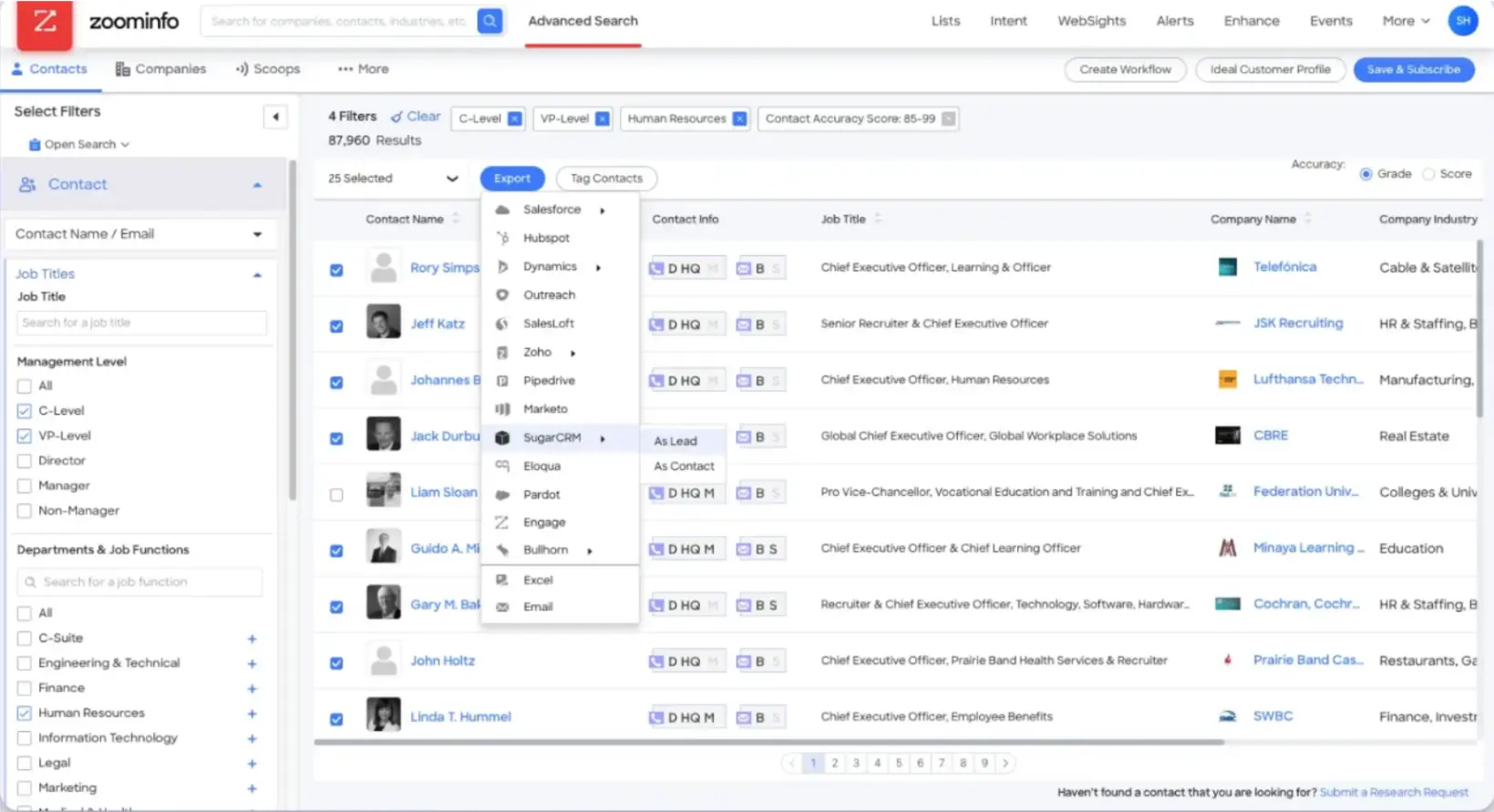Click direct phone icon in Rory Simps row
The image size is (1494, 812).
coord(656,268)
